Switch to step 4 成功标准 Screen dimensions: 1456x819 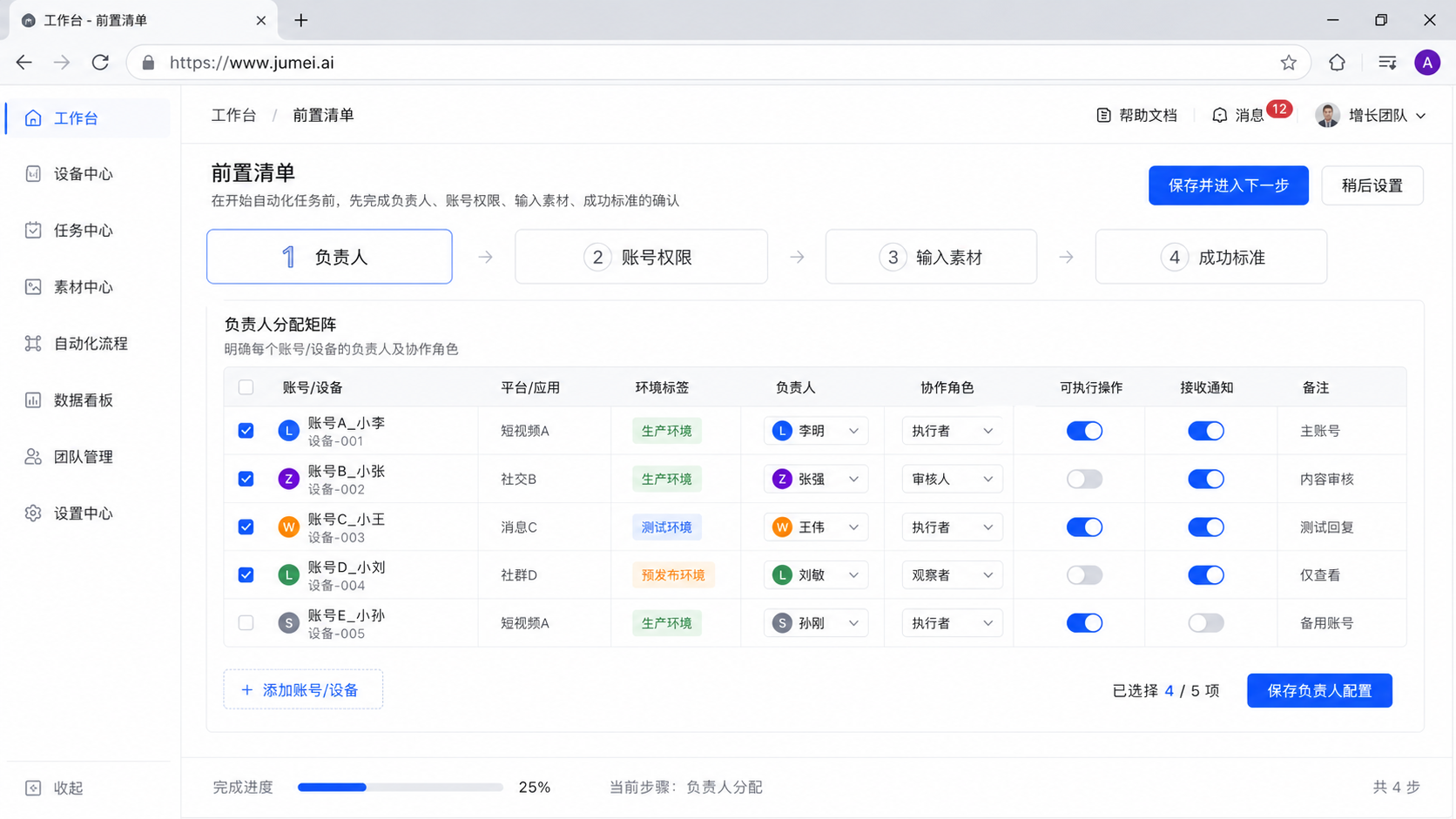tap(1211, 257)
